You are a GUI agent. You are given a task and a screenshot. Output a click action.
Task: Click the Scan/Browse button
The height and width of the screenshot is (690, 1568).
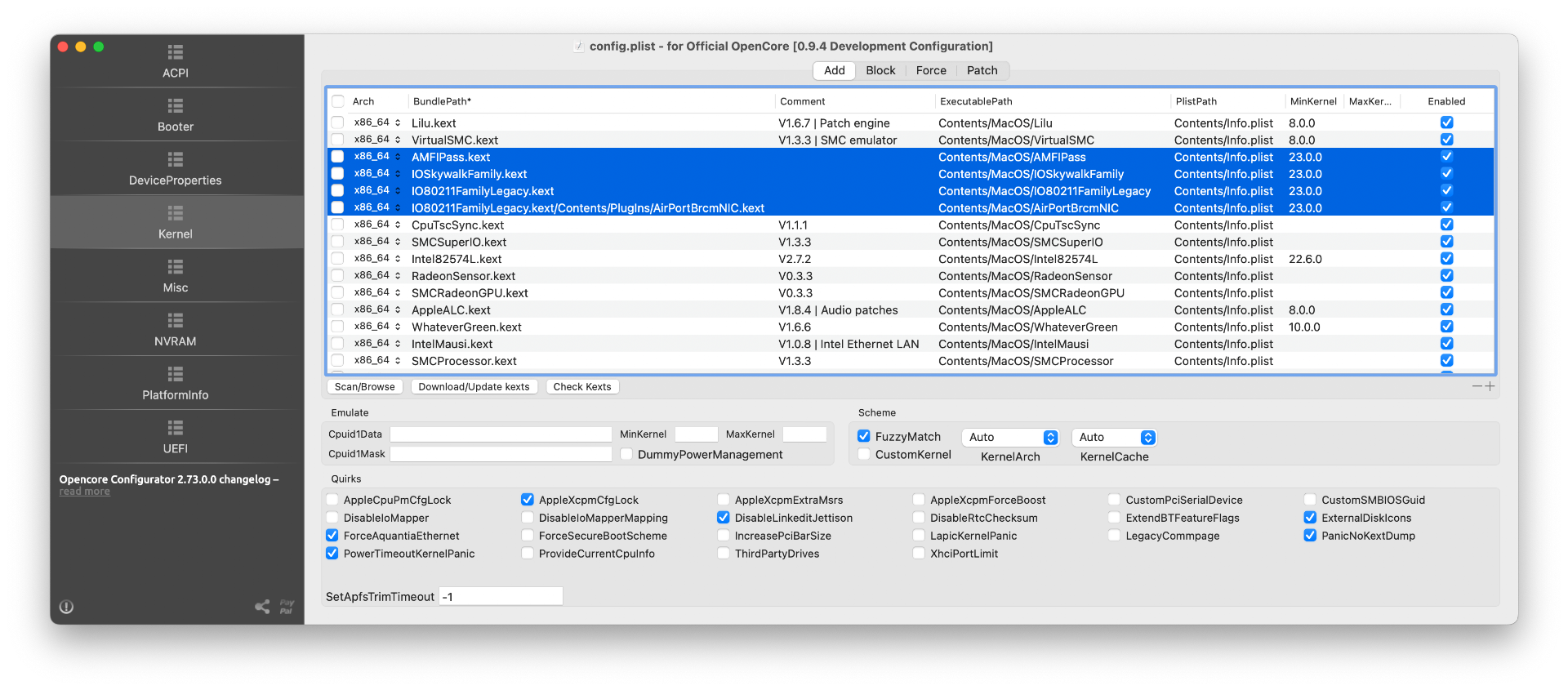tap(365, 387)
